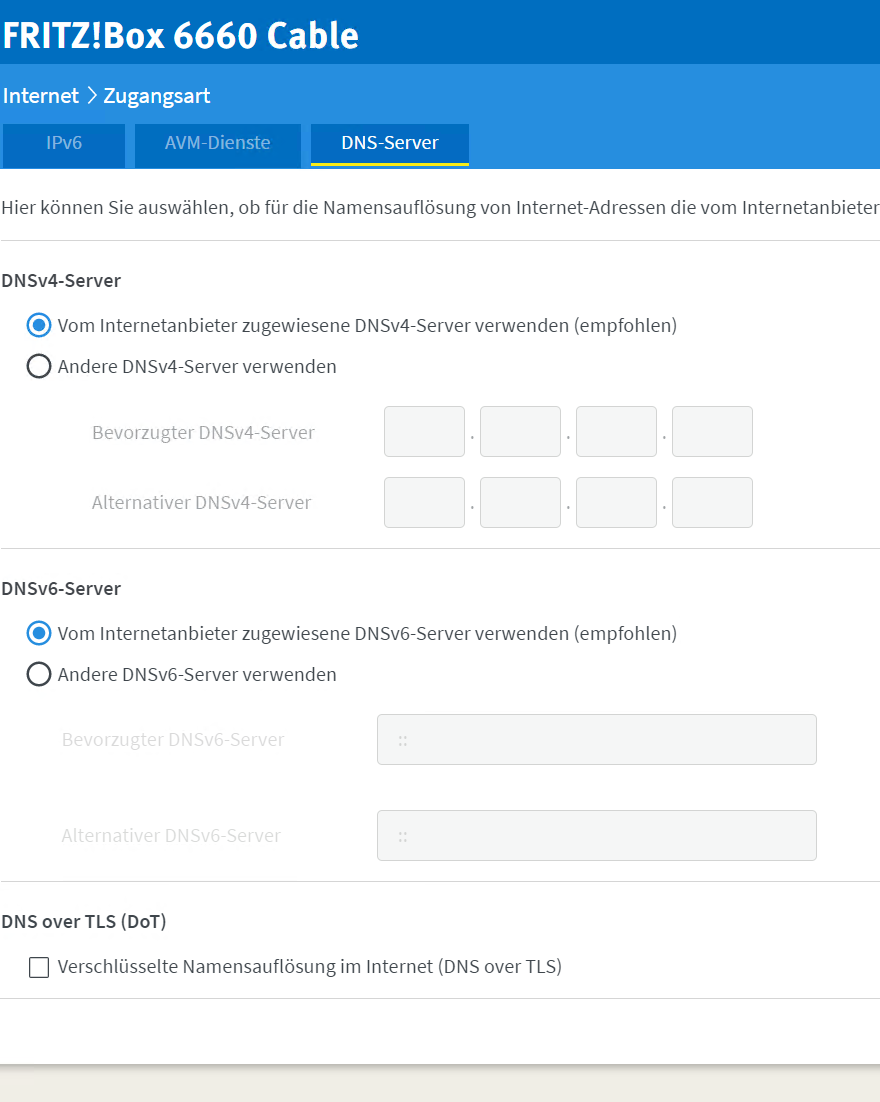Click the breadcrumb chevron between Internet and Zugangsart
The width and height of the screenshot is (880, 1102).
(x=91, y=96)
